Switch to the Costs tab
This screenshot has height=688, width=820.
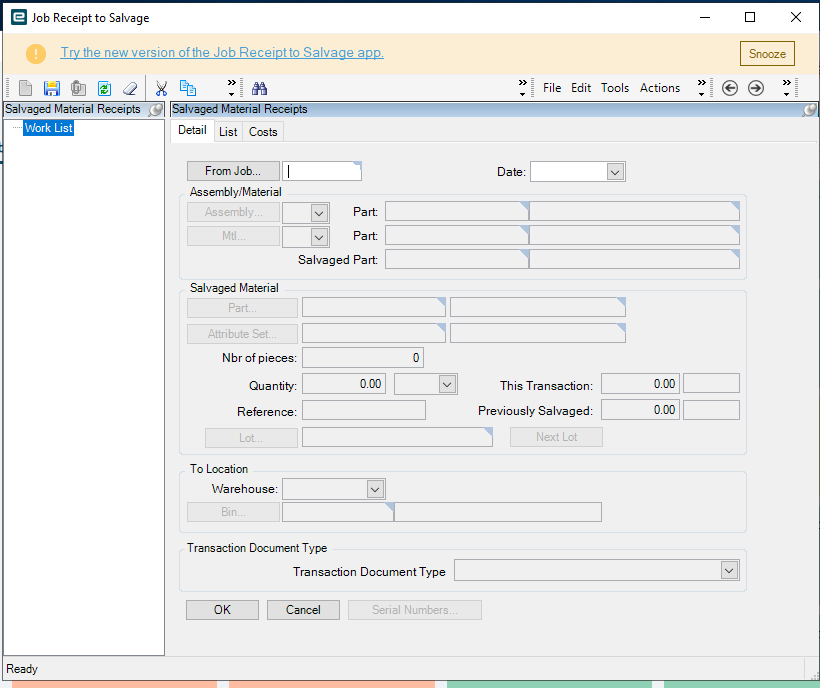tap(263, 131)
